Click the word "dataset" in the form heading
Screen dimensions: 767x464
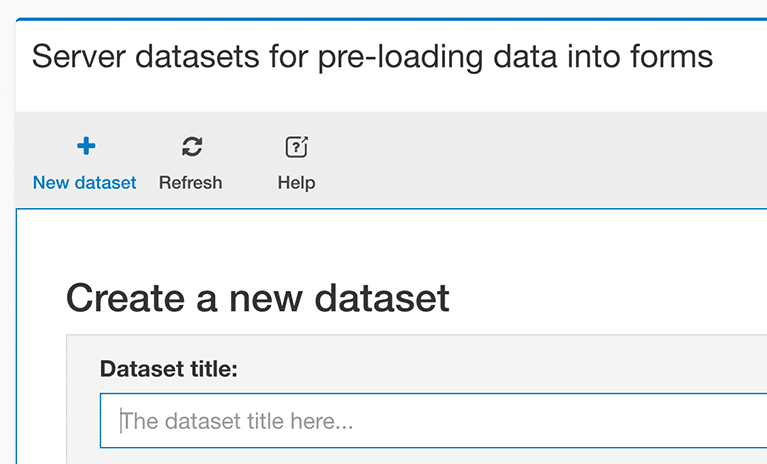coord(382,298)
